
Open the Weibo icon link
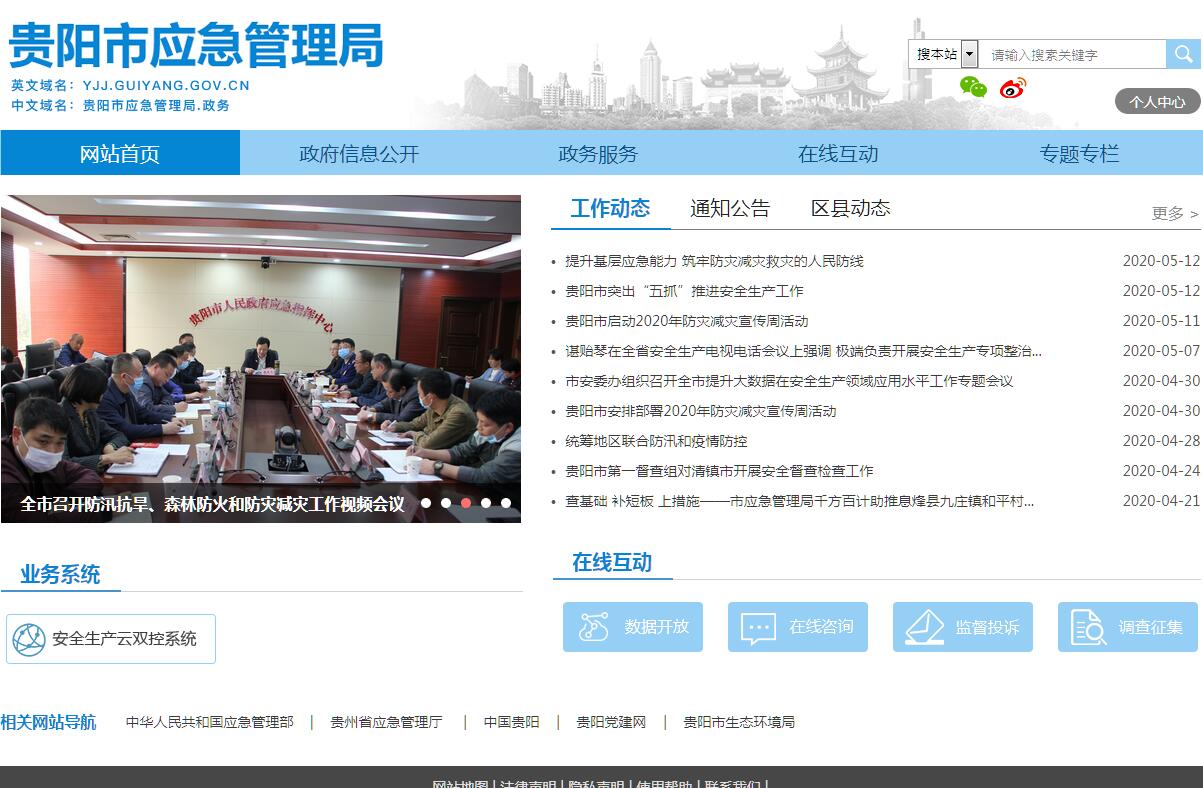(1013, 88)
